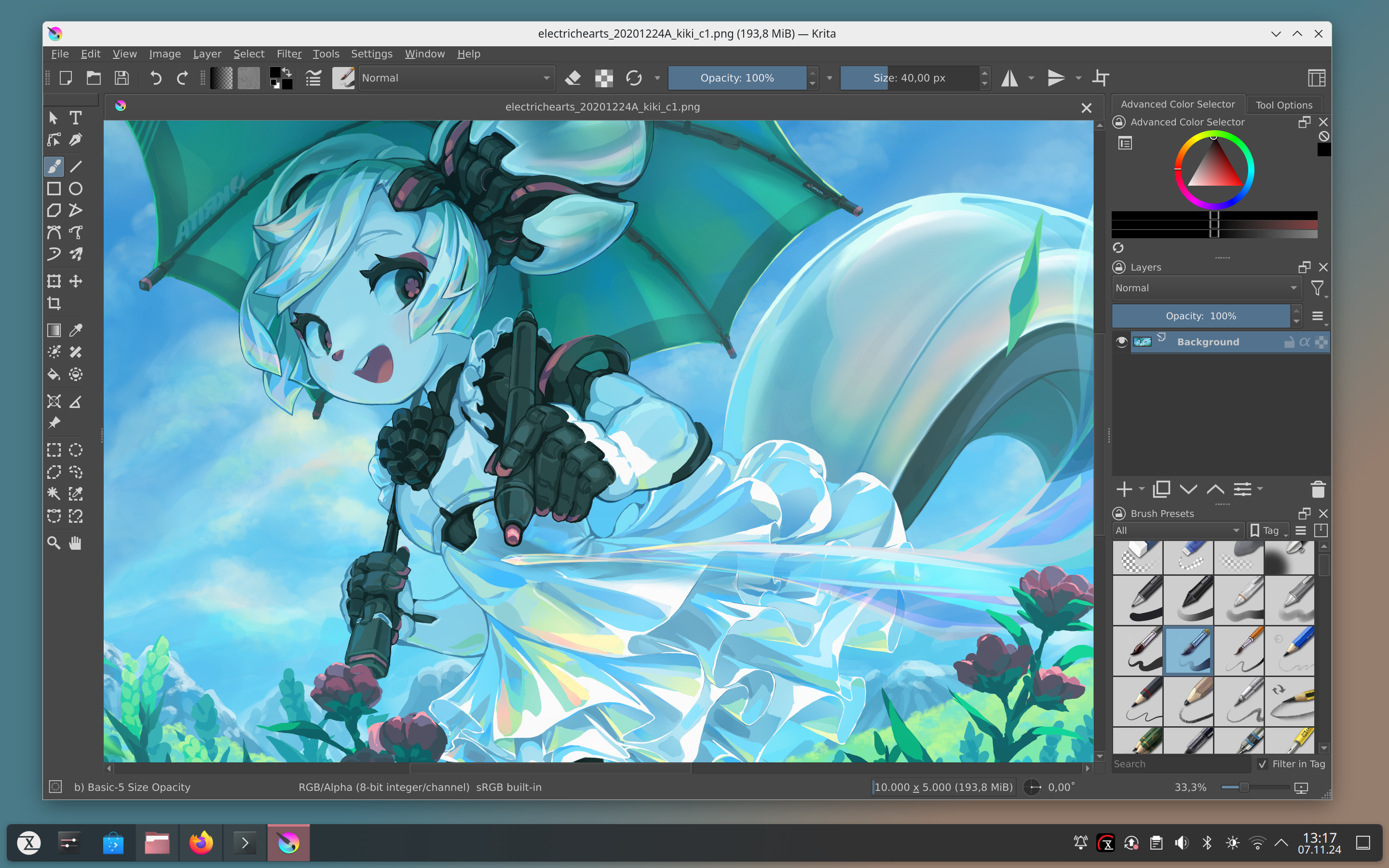Select the Rectangle shape tool
The image size is (1389, 868).
(x=54, y=188)
